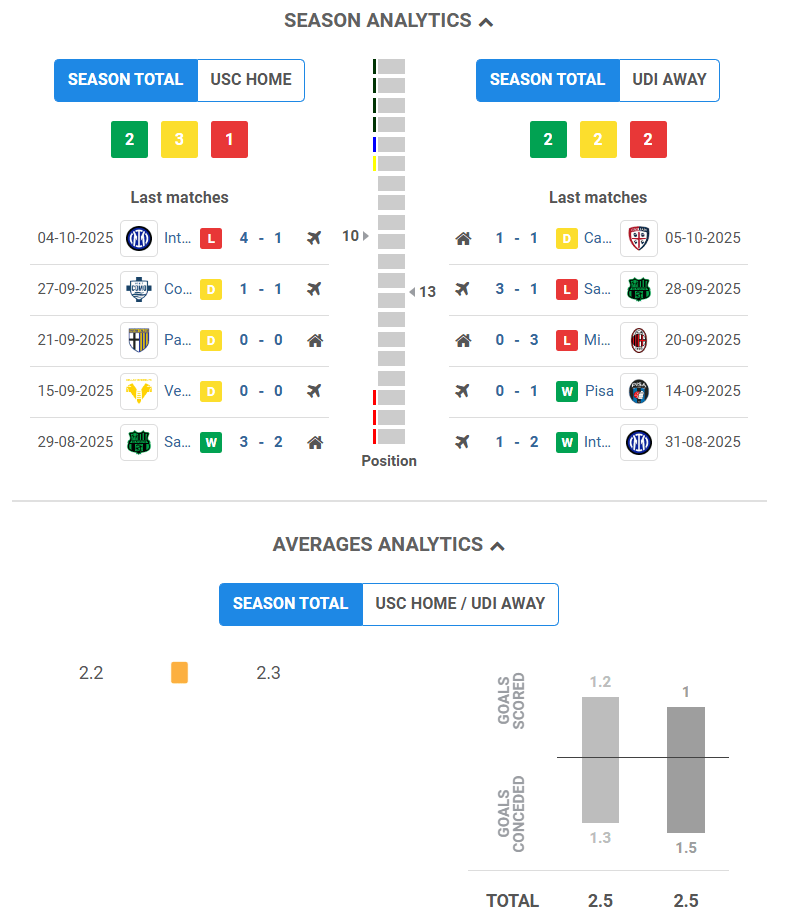Switch right panel to UDI AWAY
This screenshot has height=918, width=805.
pyautogui.click(x=669, y=80)
